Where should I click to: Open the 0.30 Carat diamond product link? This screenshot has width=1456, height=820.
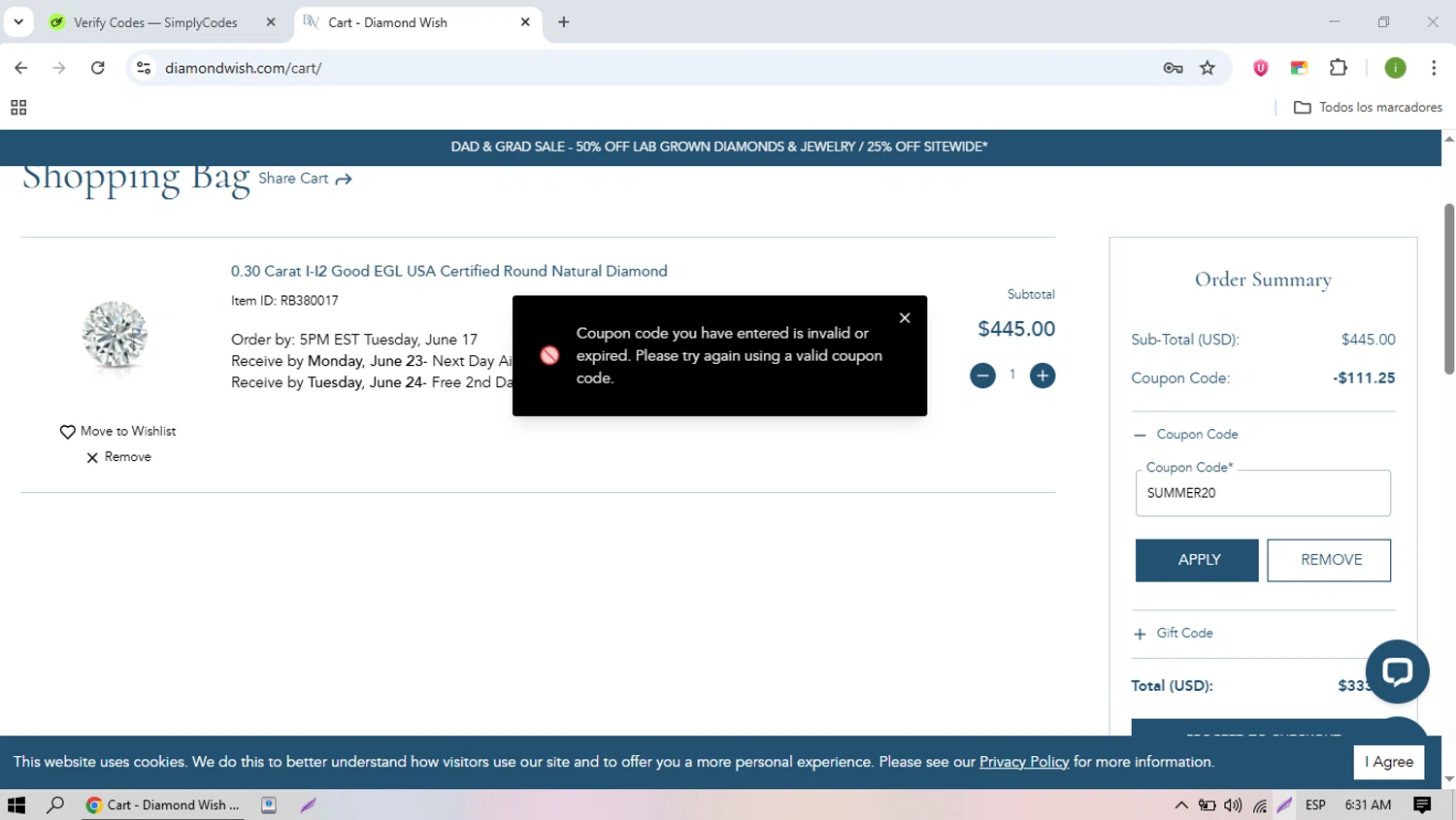(x=448, y=271)
